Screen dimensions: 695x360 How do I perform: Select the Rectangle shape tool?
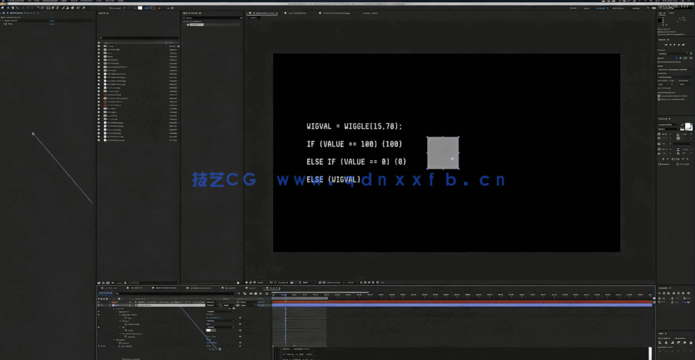(49, 8)
